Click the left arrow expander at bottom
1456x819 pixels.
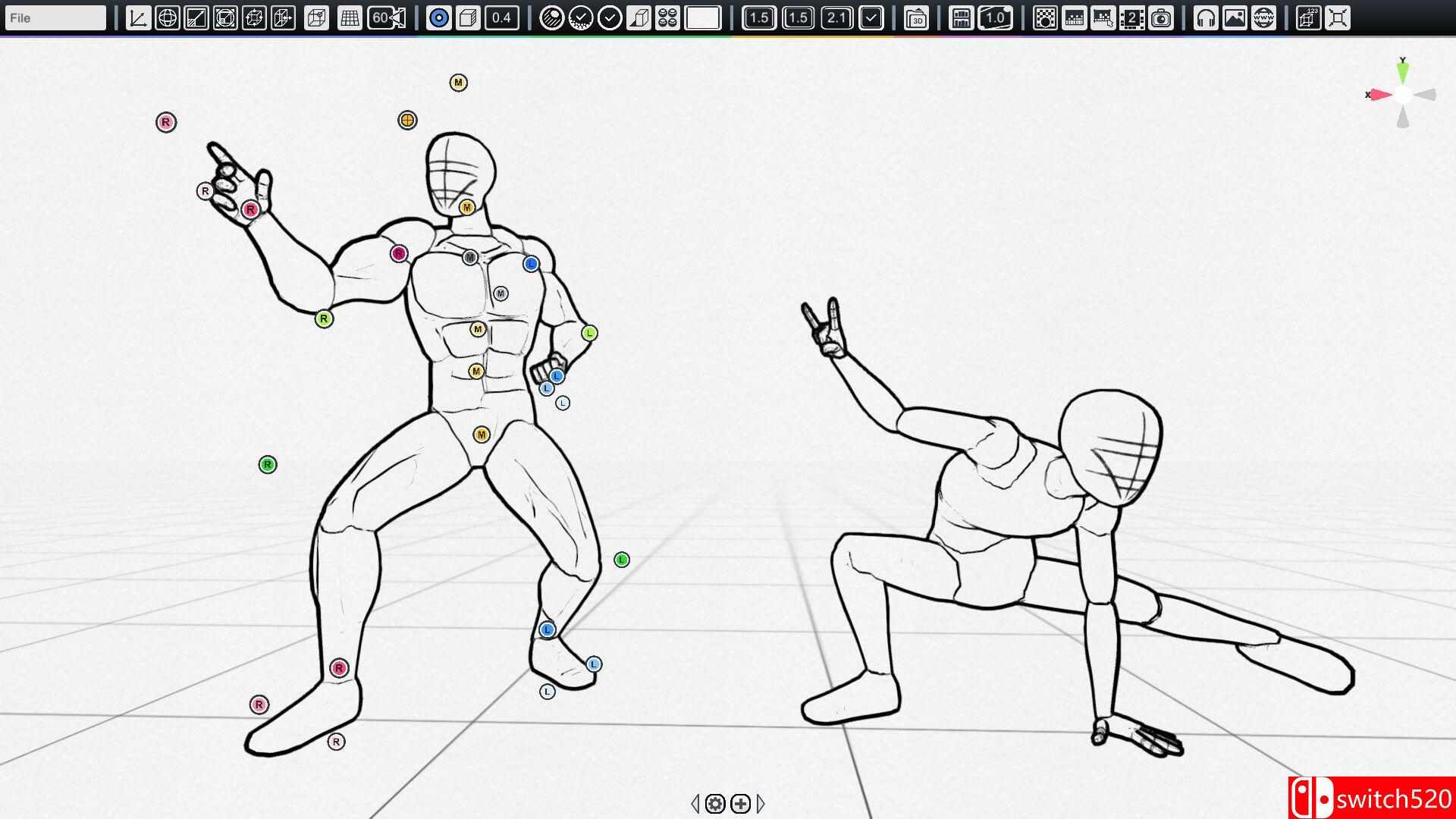(x=695, y=803)
